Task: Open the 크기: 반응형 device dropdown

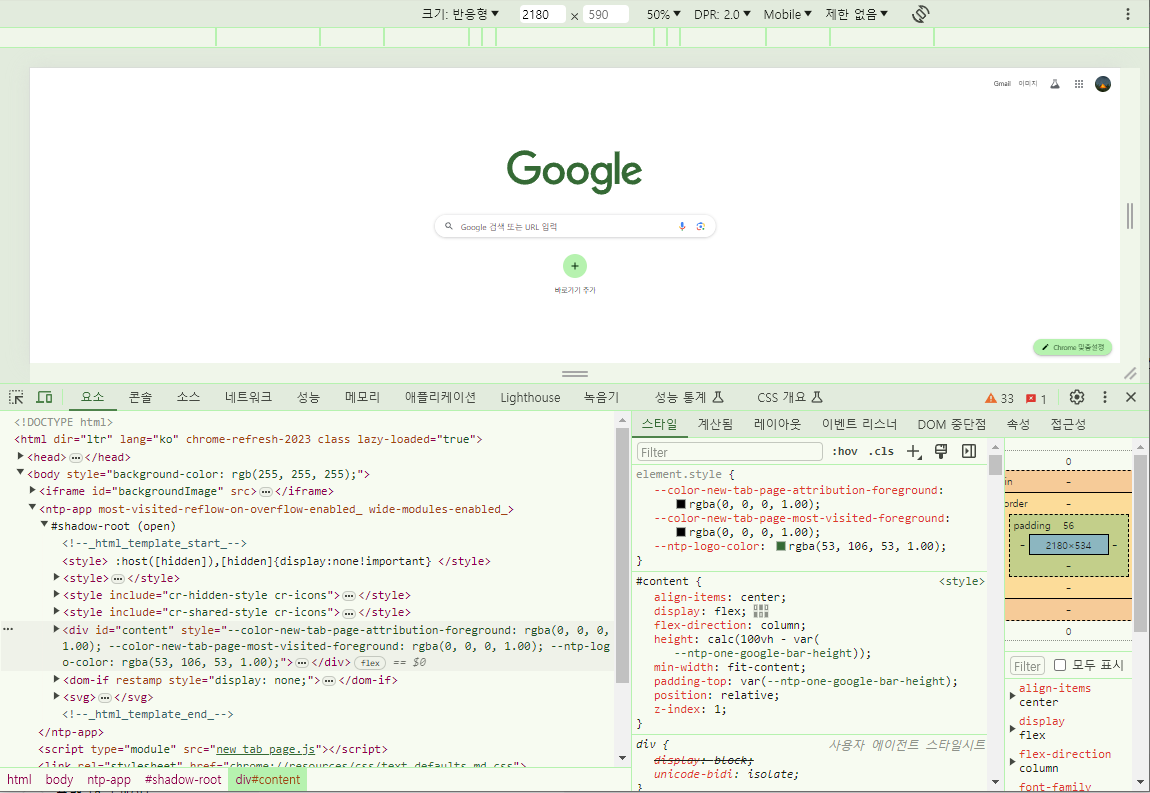Action: point(460,14)
